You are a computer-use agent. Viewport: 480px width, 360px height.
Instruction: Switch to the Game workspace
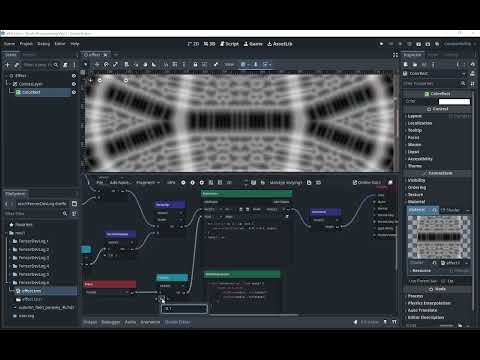[x=253, y=44]
